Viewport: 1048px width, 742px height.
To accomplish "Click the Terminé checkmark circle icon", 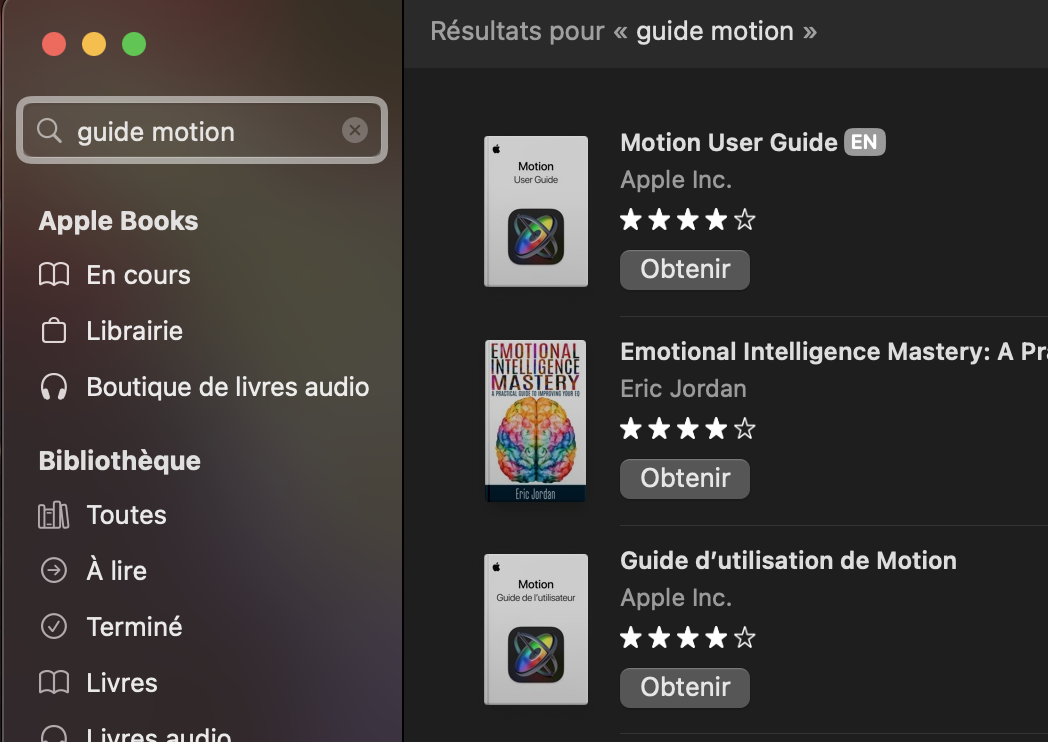I will coord(54,627).
